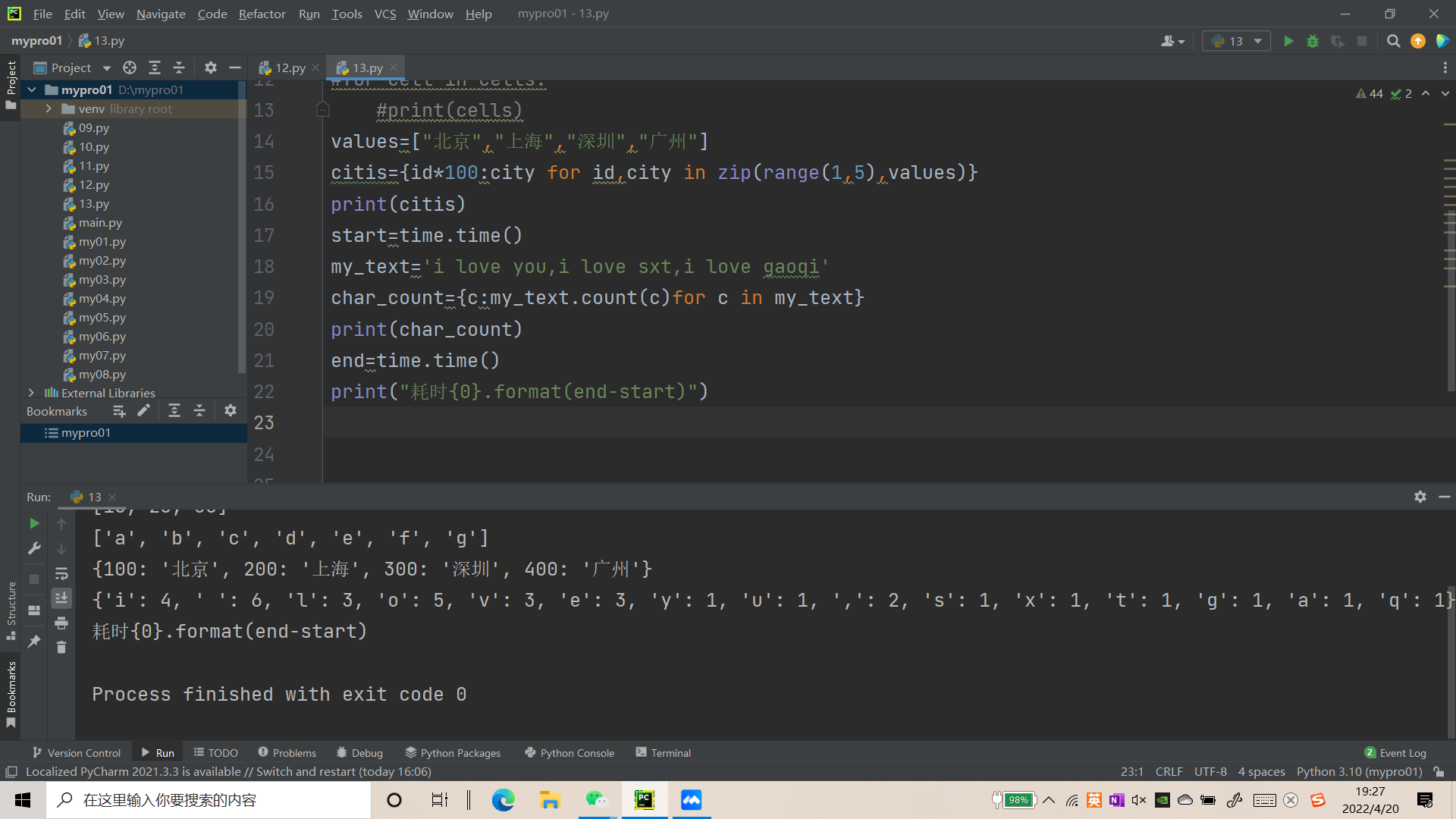Clear all Run console output trash icon
The image size is (1456, 819).
[61, 647]
